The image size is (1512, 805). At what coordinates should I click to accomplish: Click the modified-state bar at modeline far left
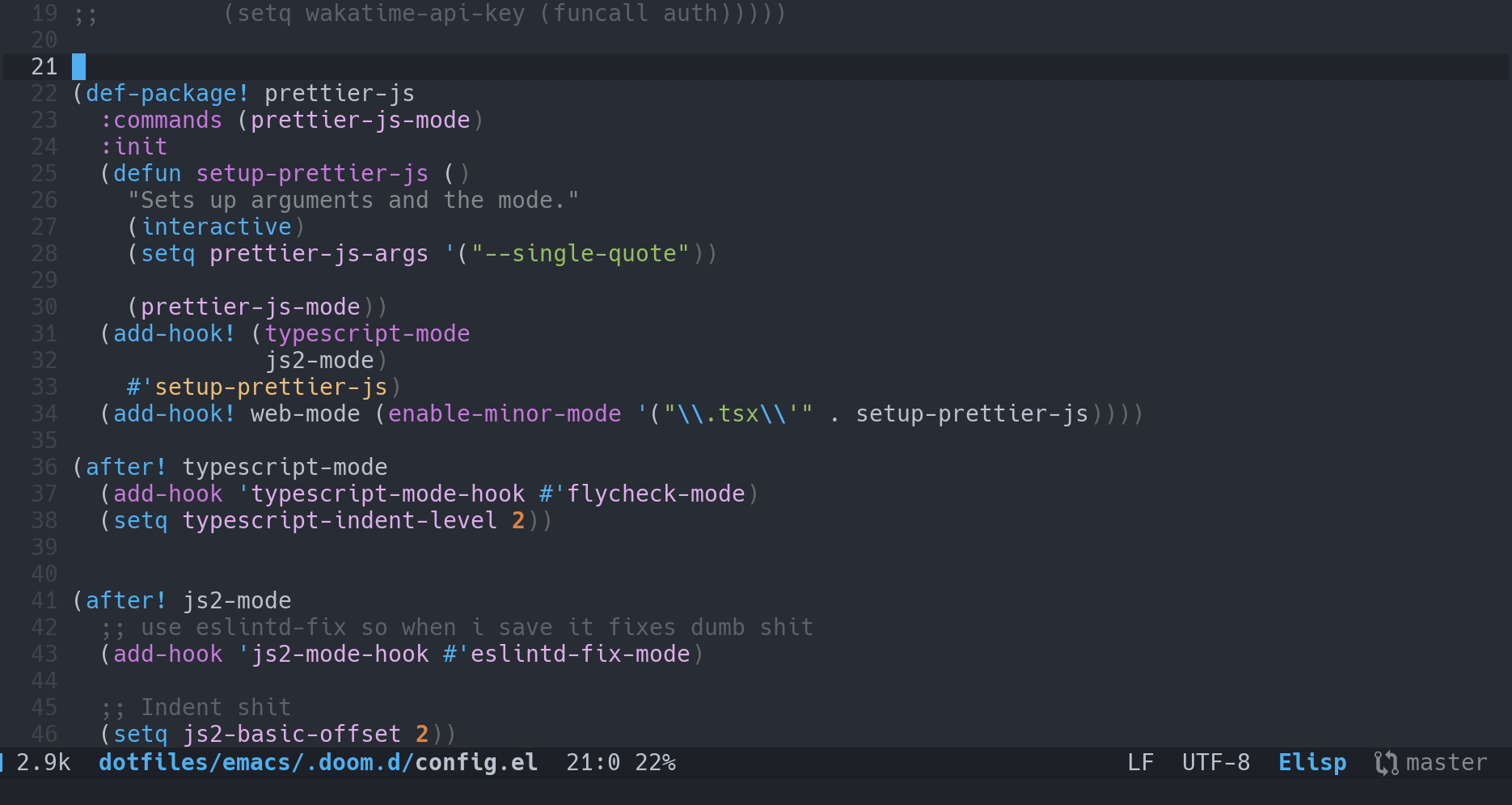[x=2, y=762]
